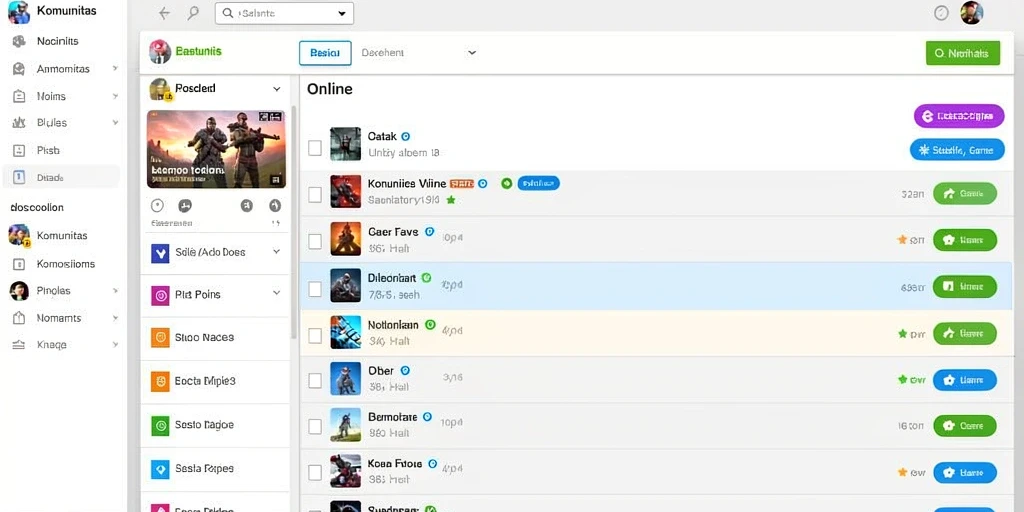
Task: Click the green Nroihais button
Action: [963, 54]
